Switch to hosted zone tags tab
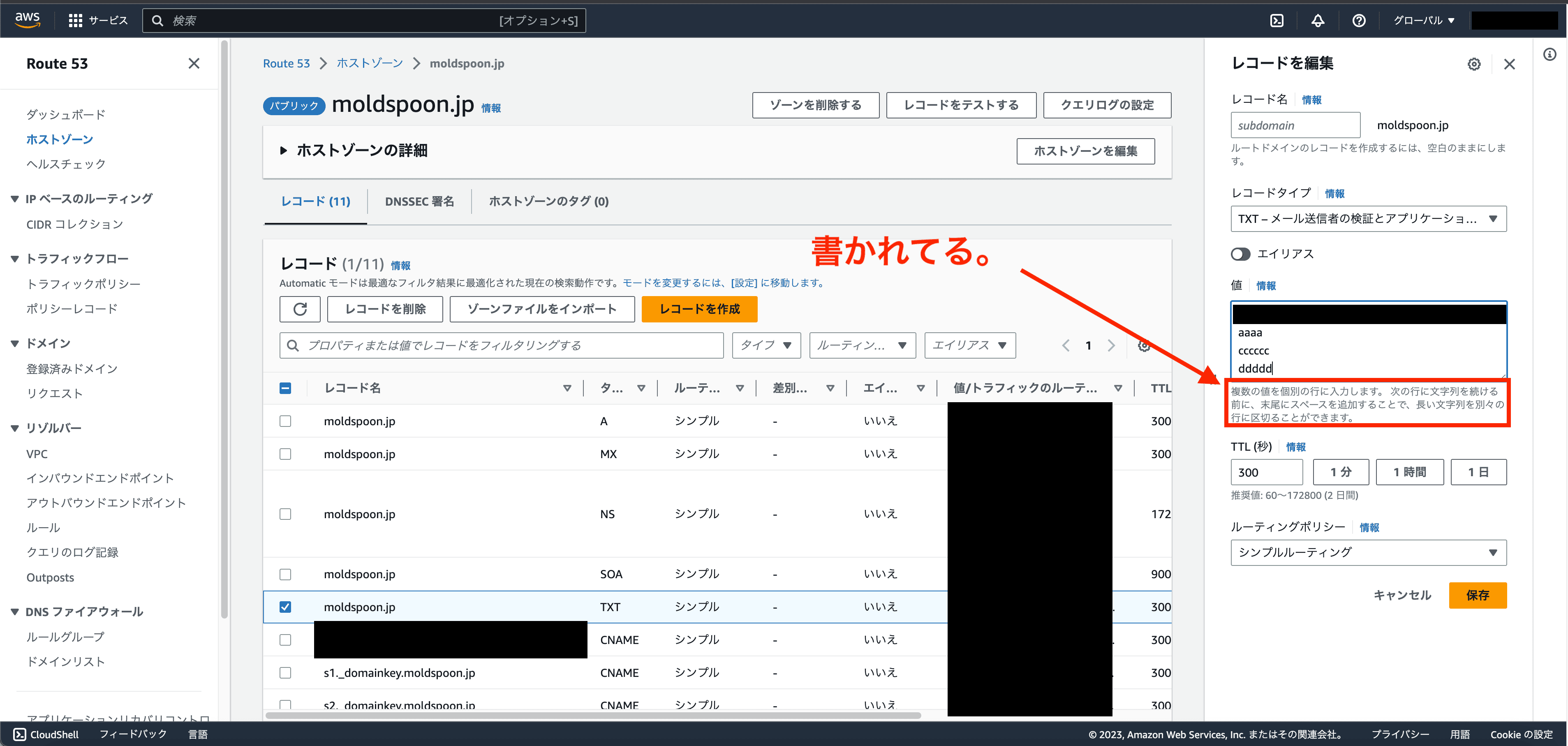Screen dimensions: 1568x746 point(548,202)
